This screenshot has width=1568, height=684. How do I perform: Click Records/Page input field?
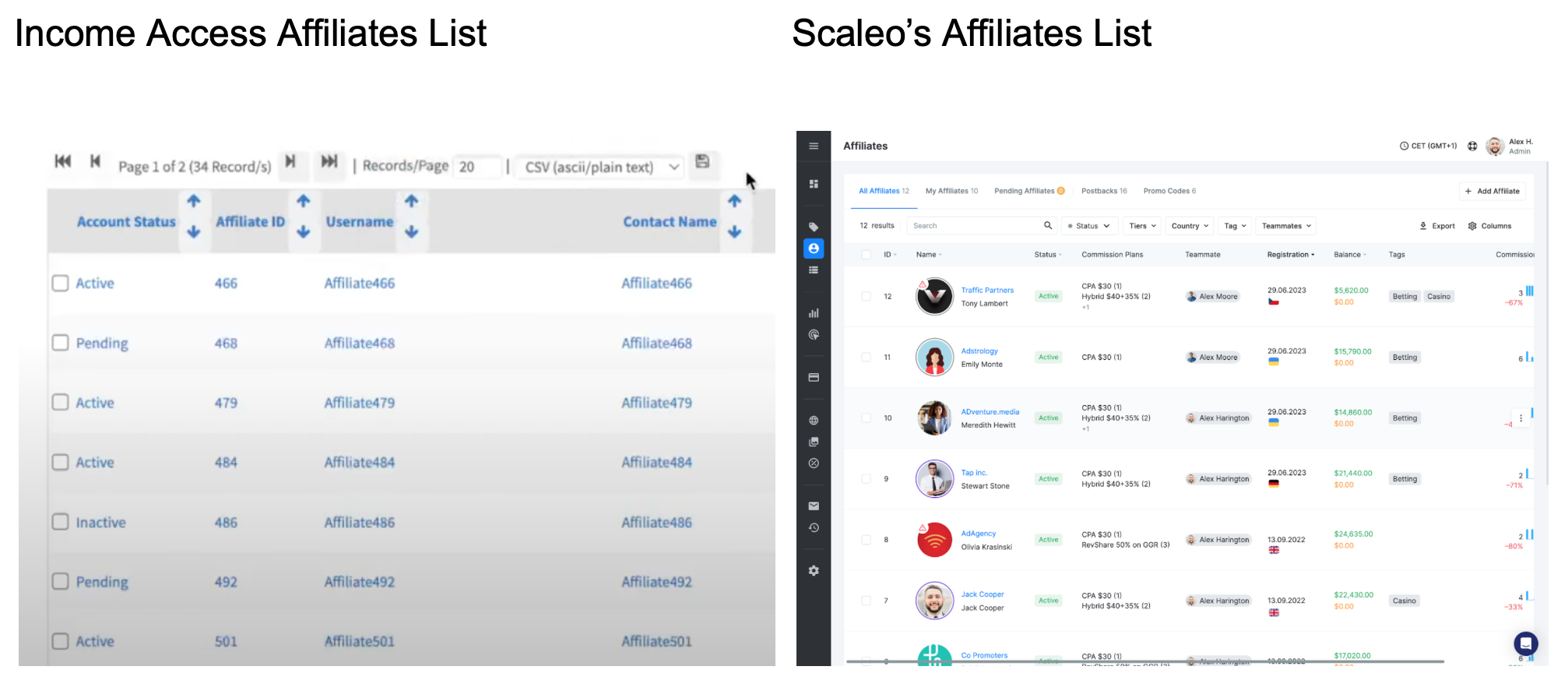[476, 167]
